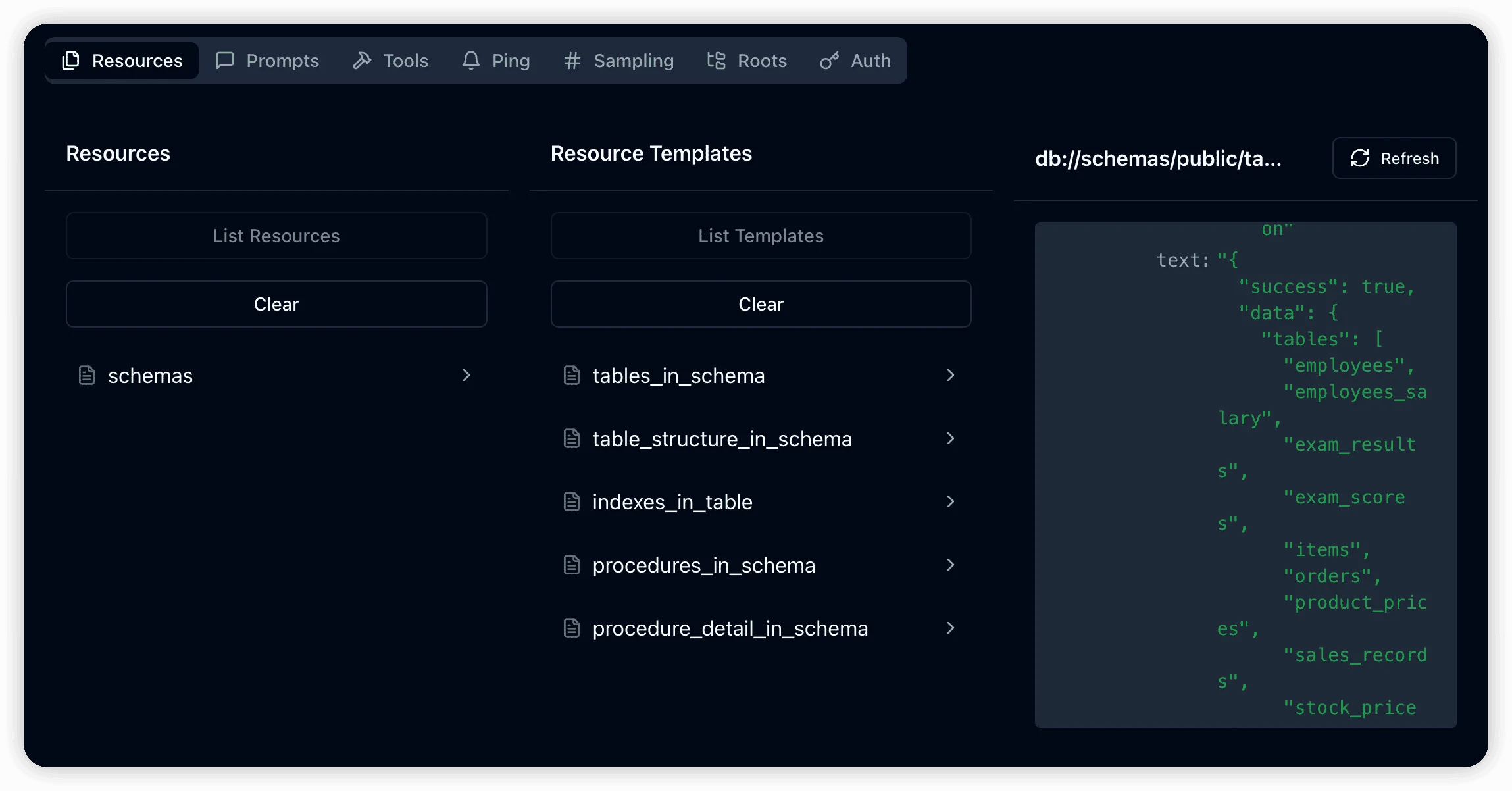
Task: Open table_structure_in_schema chevron arrow
Action: (x=951, y=439)
